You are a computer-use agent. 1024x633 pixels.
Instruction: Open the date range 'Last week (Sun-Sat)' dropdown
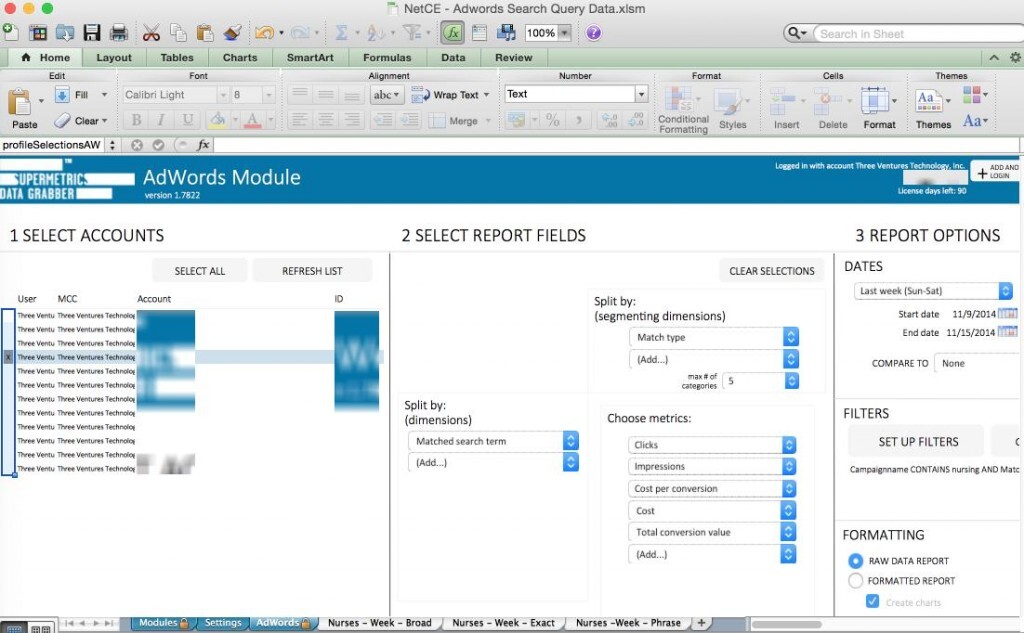[933, 291]
